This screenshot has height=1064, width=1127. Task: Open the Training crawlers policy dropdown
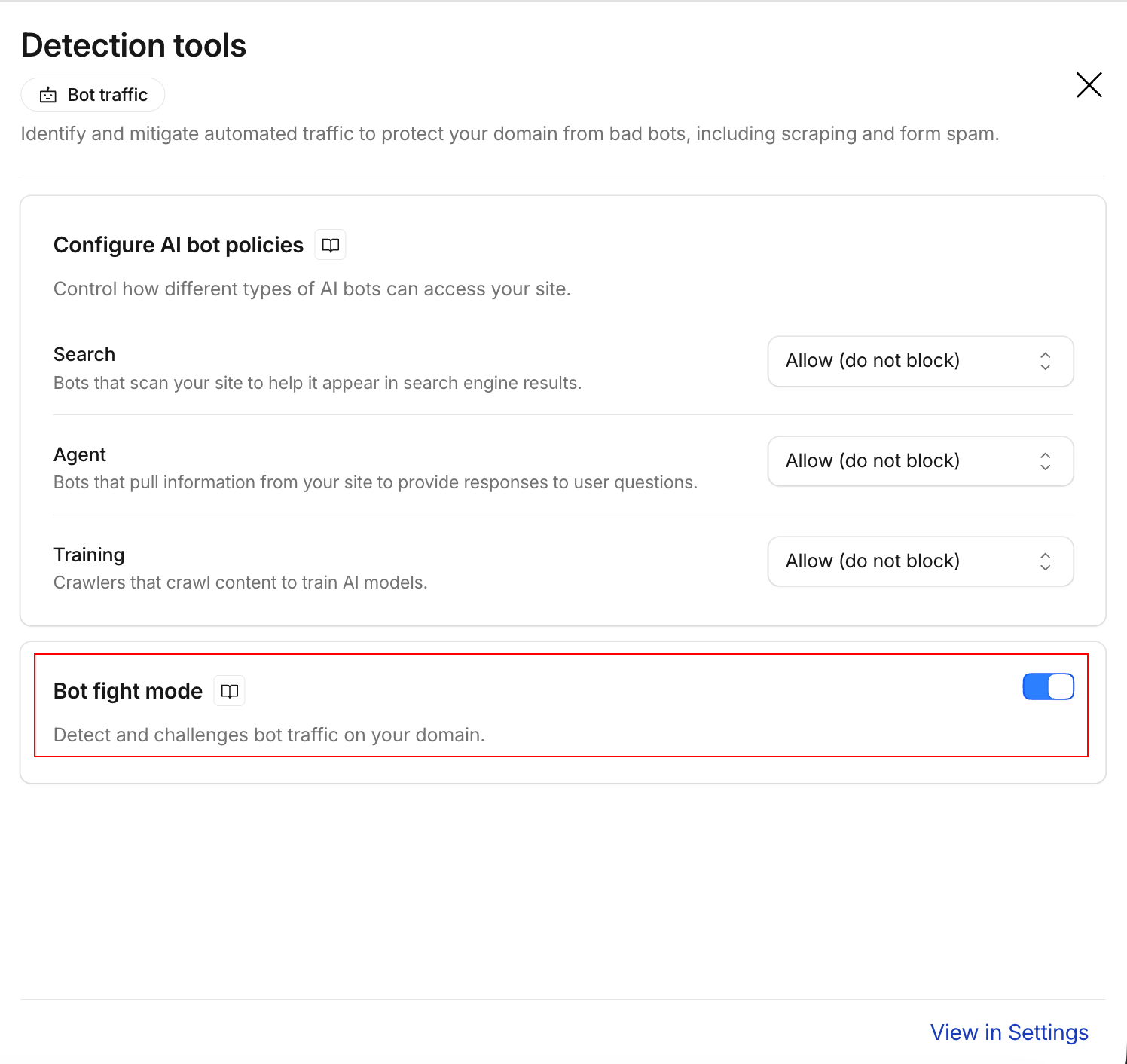[921, 561]
